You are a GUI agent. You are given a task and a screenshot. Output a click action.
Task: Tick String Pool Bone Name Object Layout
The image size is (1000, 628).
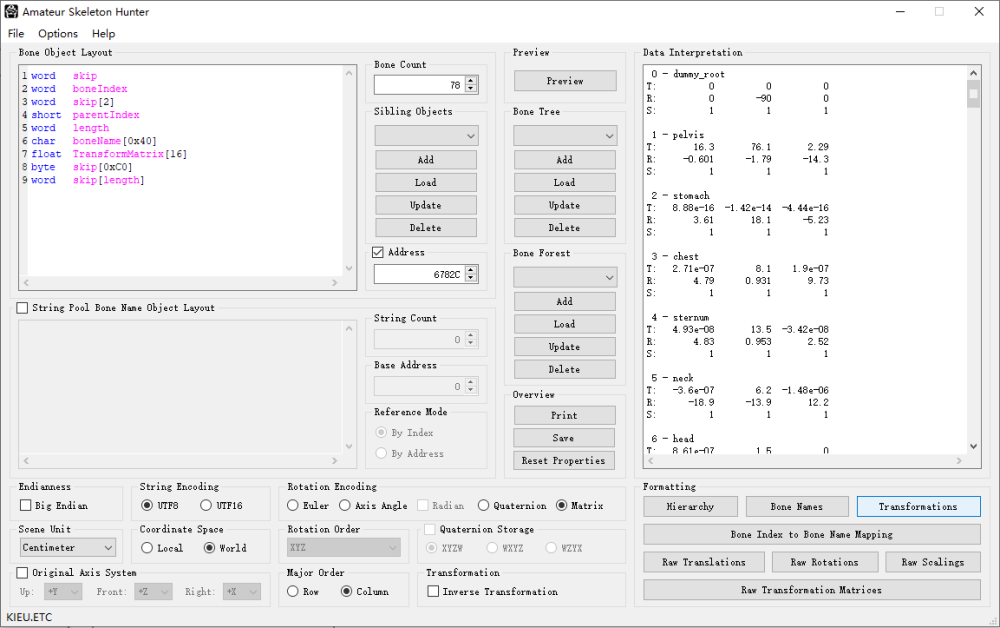tap(23, 308)
